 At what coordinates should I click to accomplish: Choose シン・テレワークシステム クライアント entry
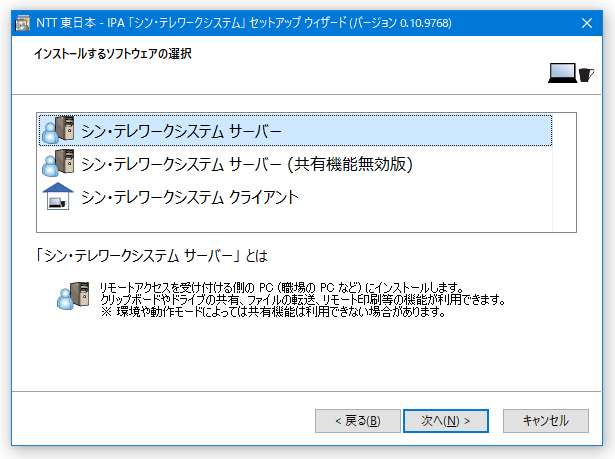(x=295, y=197)
